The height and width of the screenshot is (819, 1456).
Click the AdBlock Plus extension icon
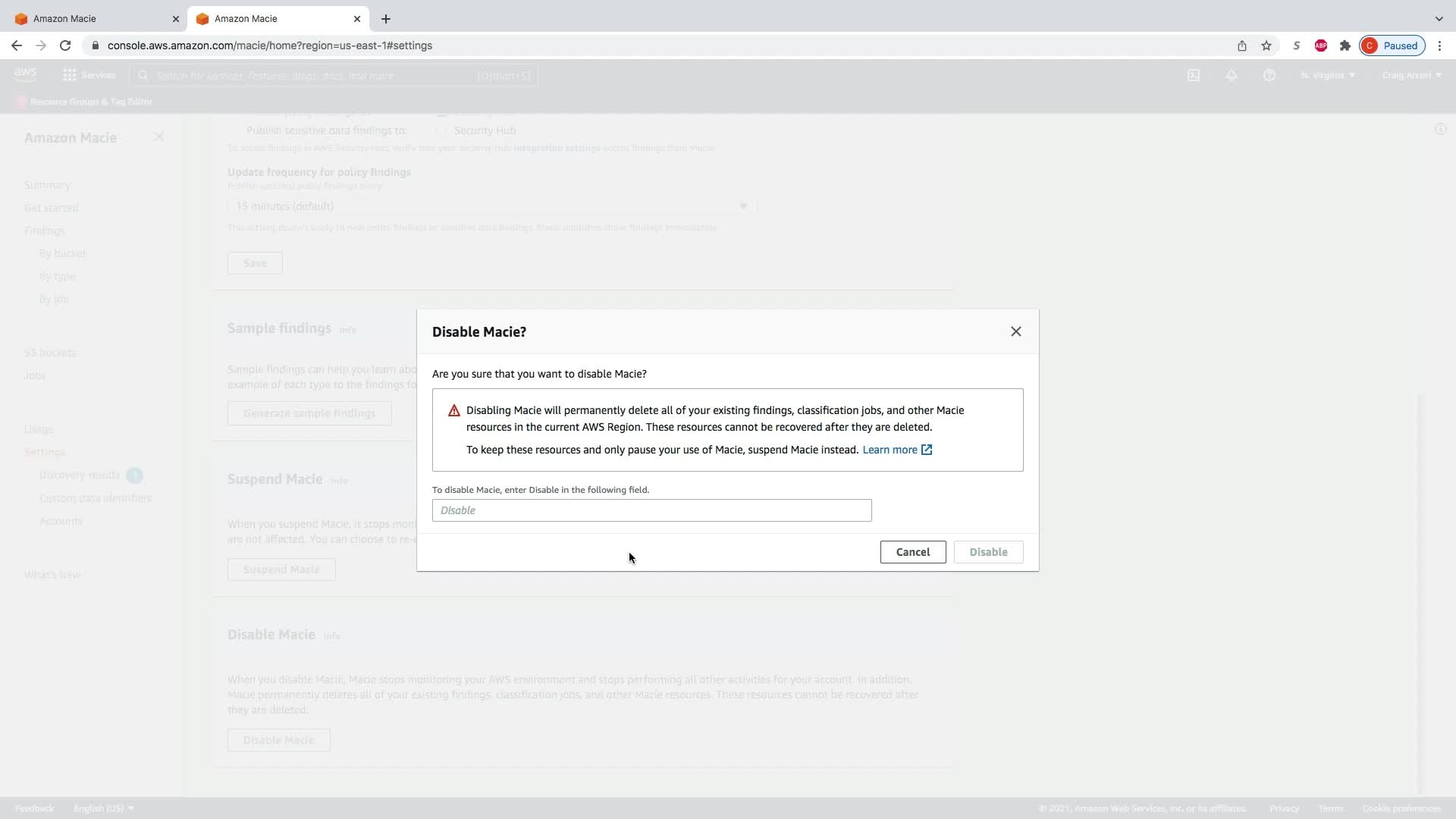(1321, 45)
